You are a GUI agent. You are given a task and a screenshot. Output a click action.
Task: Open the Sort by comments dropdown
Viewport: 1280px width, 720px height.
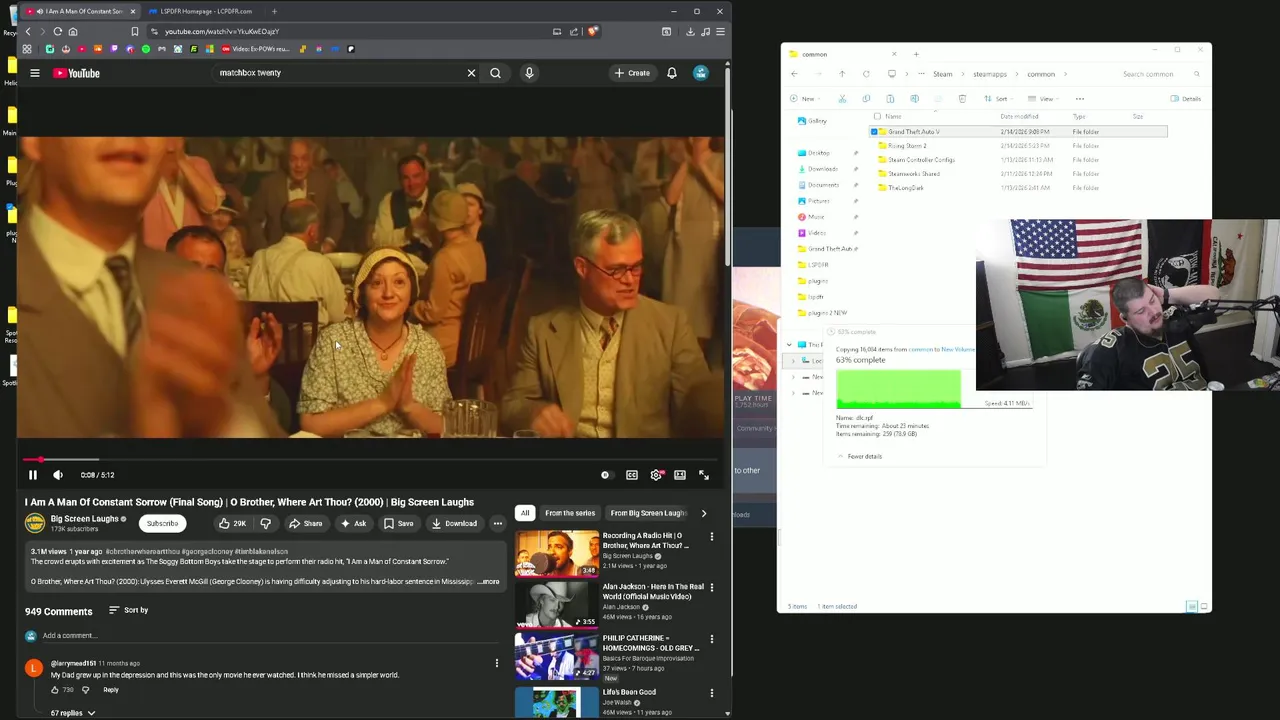[128, 610]
